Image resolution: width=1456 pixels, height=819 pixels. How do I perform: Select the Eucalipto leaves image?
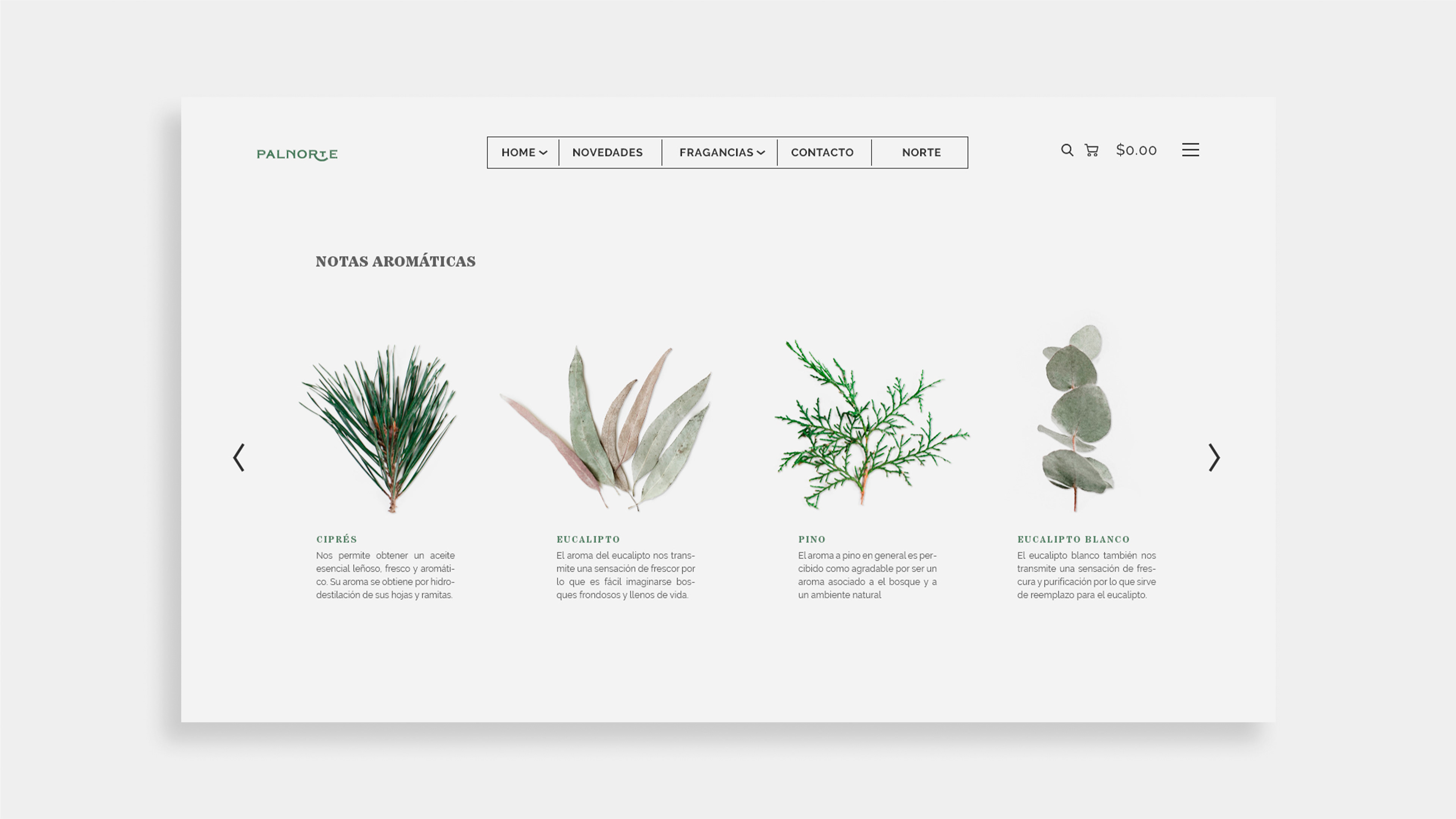pyautogui.click(x=606, y=428)
